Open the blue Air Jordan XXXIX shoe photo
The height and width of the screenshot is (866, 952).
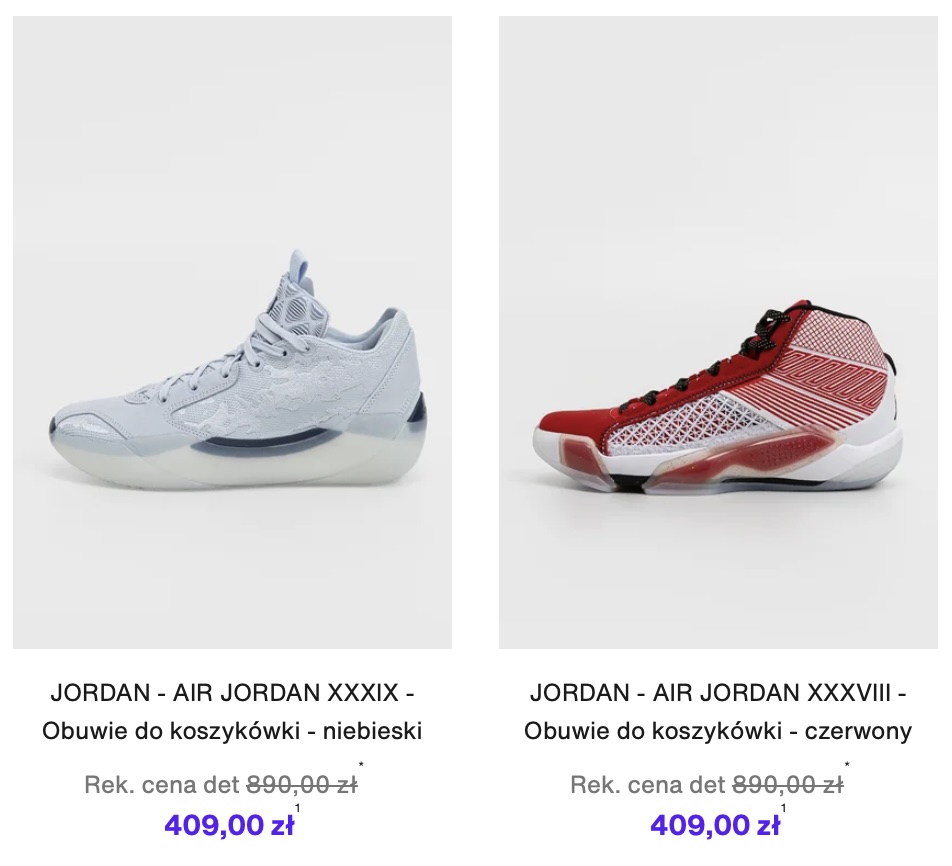pos(233,332)
